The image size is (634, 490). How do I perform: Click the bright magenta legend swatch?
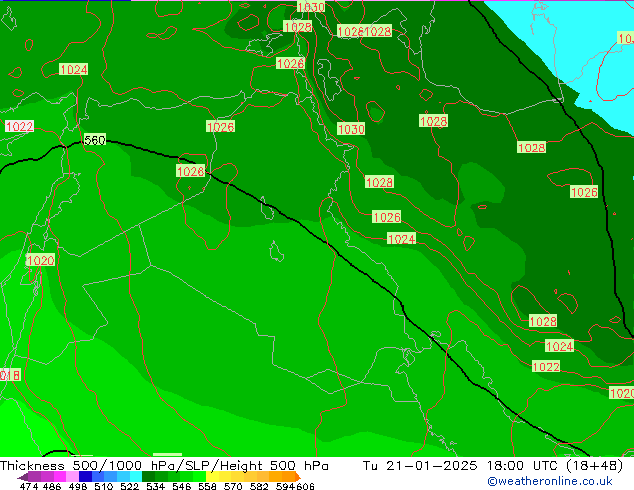[60, 476]
